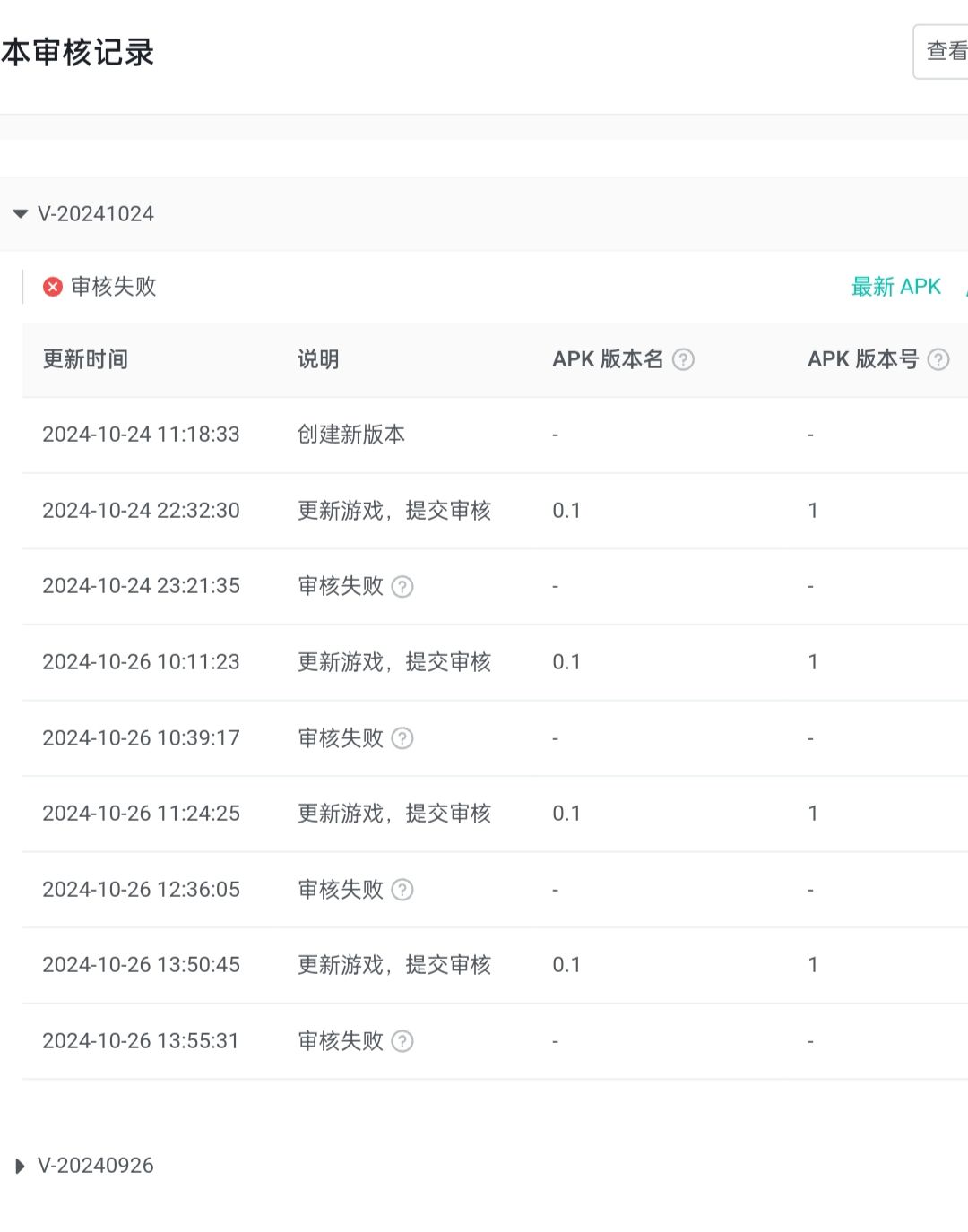This screenshot has height=1232, width=968.
Task: Click the 查看 button at top right
Action: [x=945, y=51]
